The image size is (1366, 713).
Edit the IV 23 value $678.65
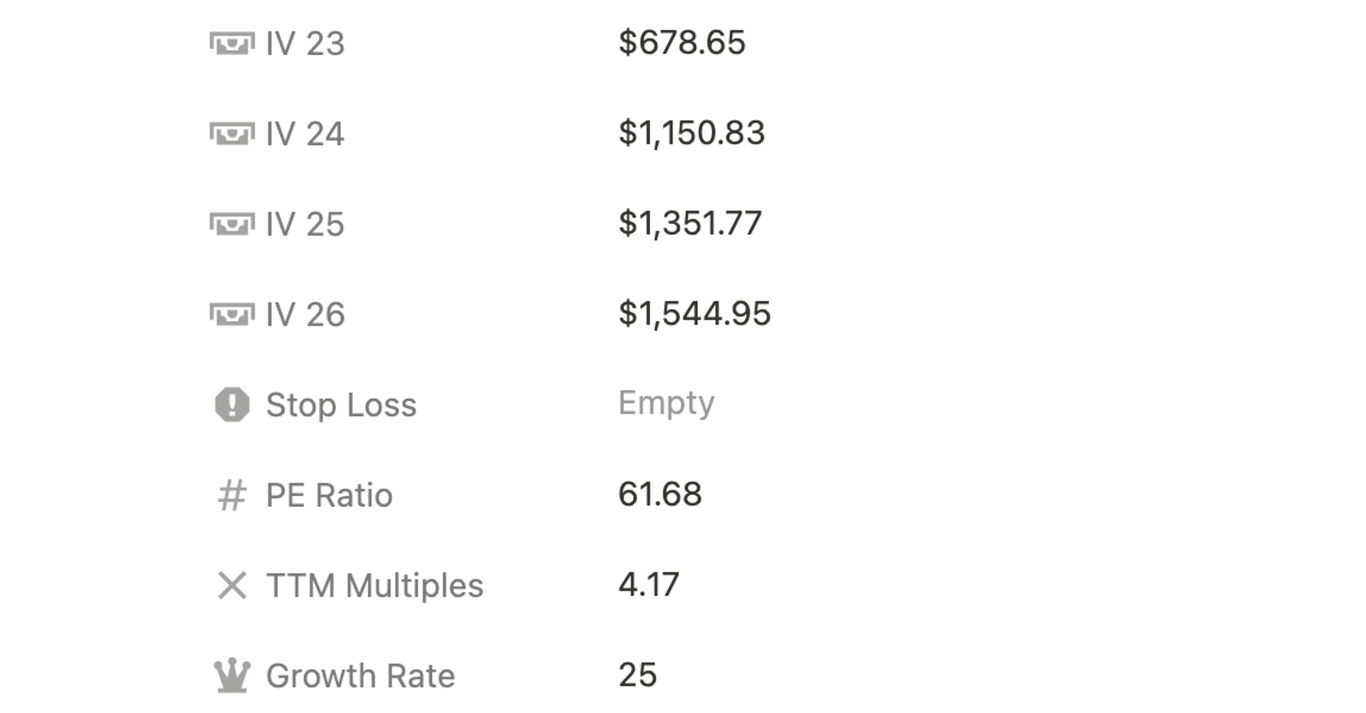[682, 42]
